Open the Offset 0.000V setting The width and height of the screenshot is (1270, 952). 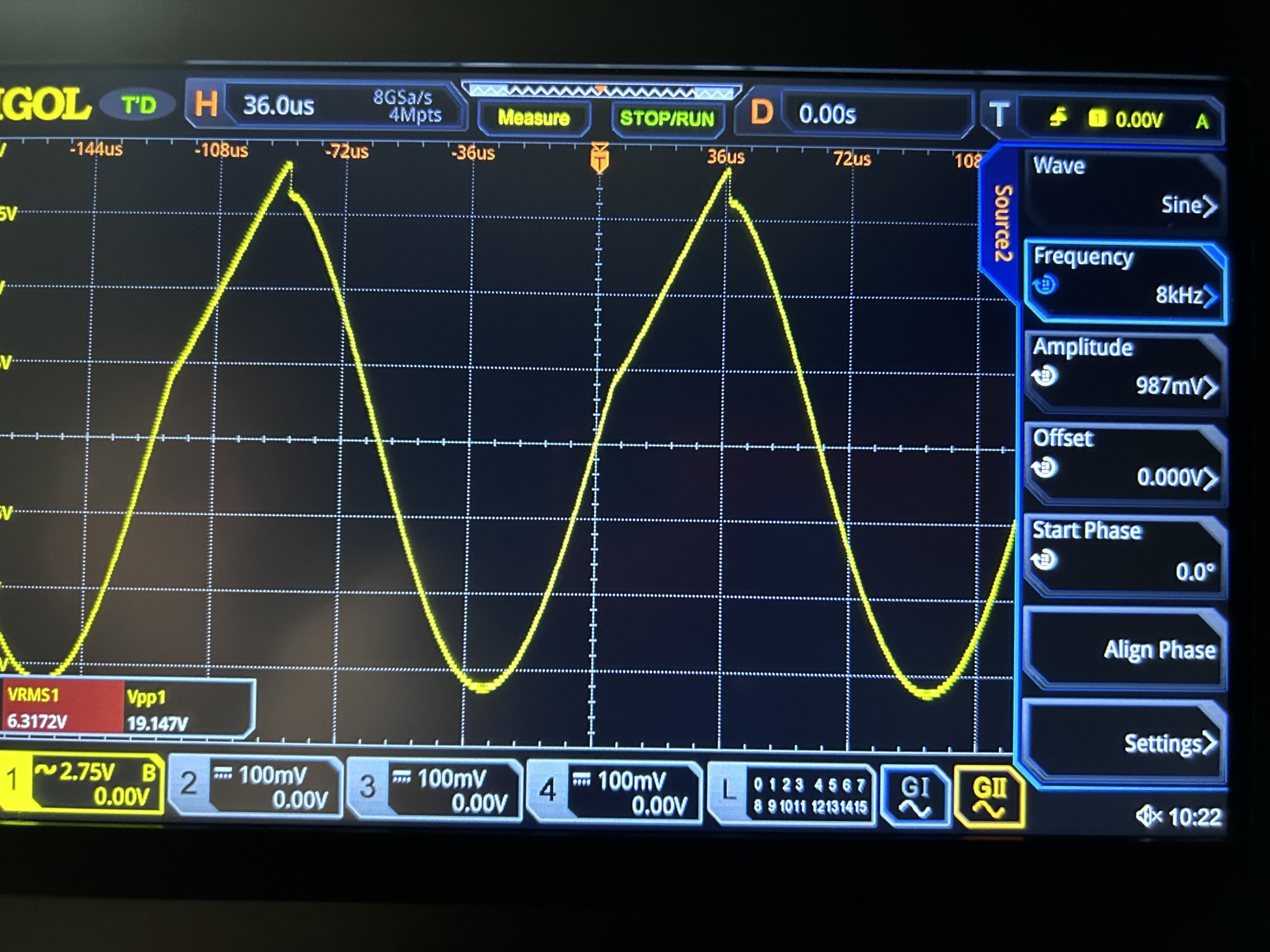1125,464
